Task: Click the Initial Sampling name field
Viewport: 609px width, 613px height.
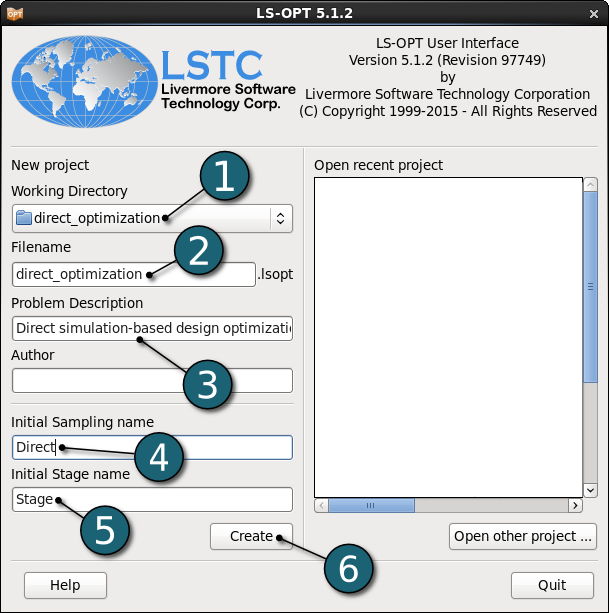Action: 152,447
